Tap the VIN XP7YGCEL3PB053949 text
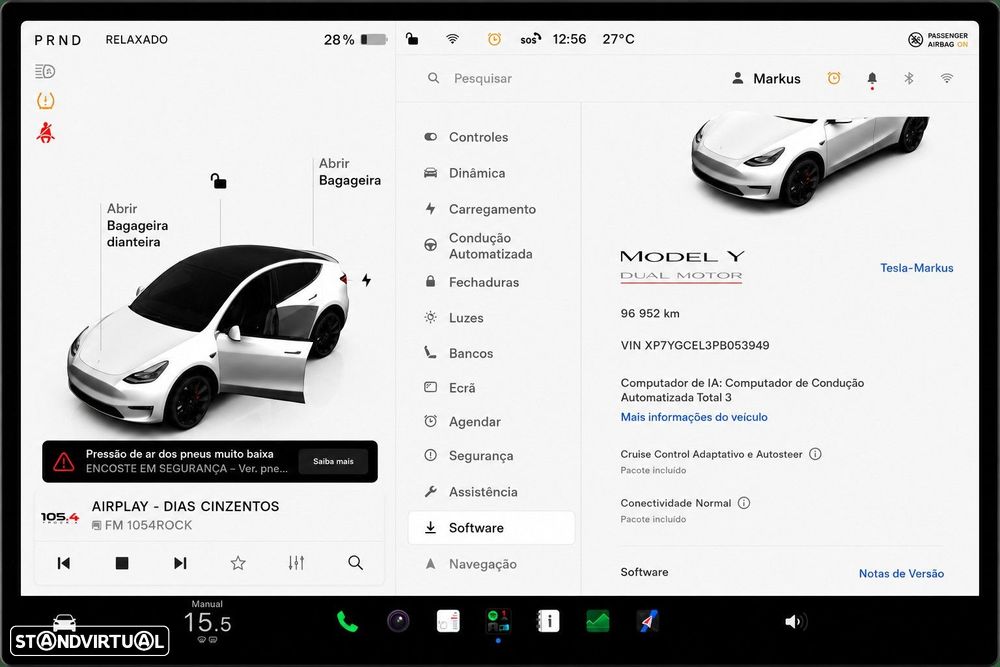This screenshot has width=1000, height=667. pyautogui.click(x=695, y=345)
